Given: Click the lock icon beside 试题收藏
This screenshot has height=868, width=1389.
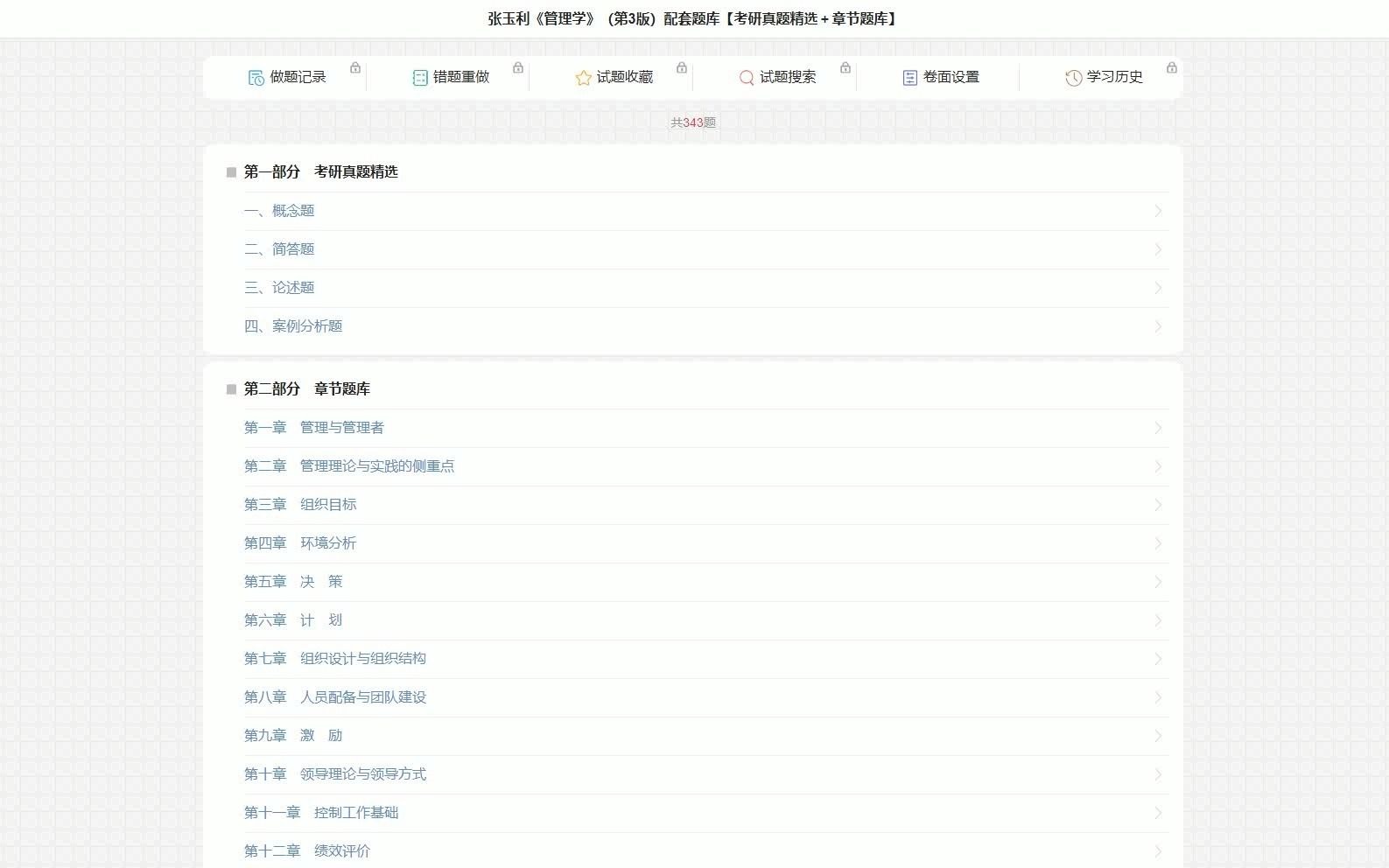Looking at the screenshot, I should (x=682, y=67).
